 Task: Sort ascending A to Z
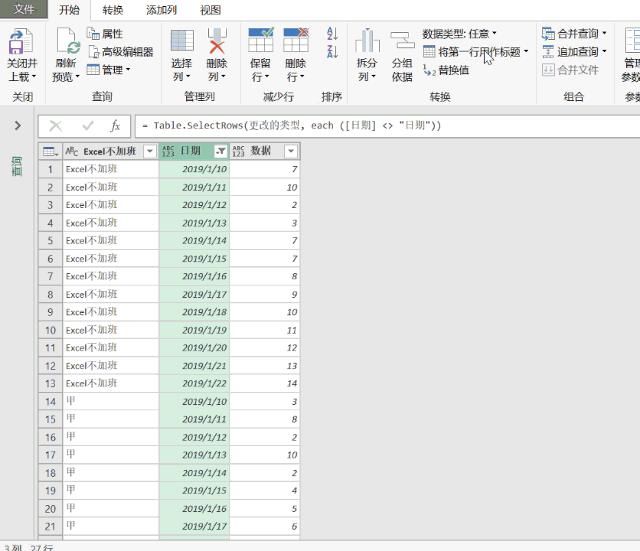332,33
